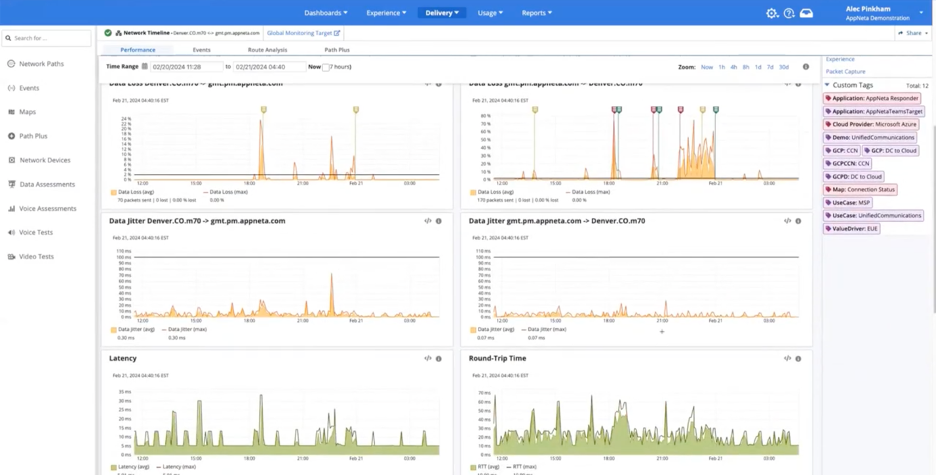This screenshot has height=476, width=936.
Task: Click in the Search for field
Action: [x=47, y=38]
